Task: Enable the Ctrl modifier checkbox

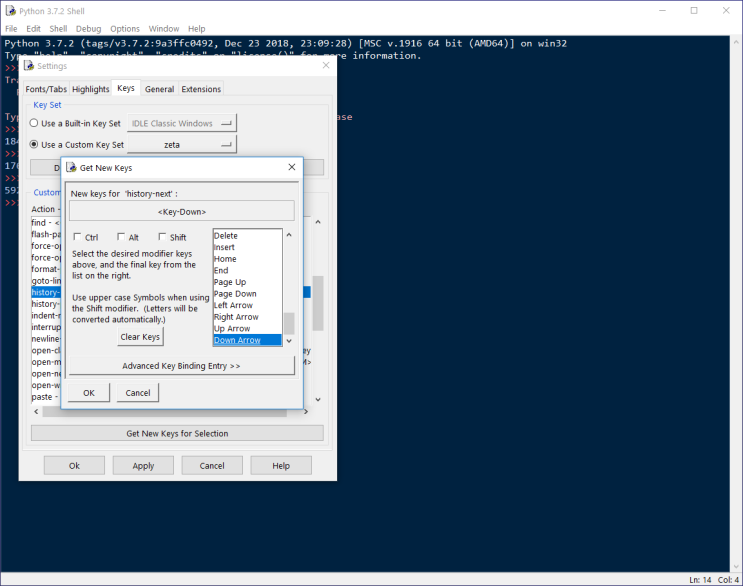Action: 78,238
